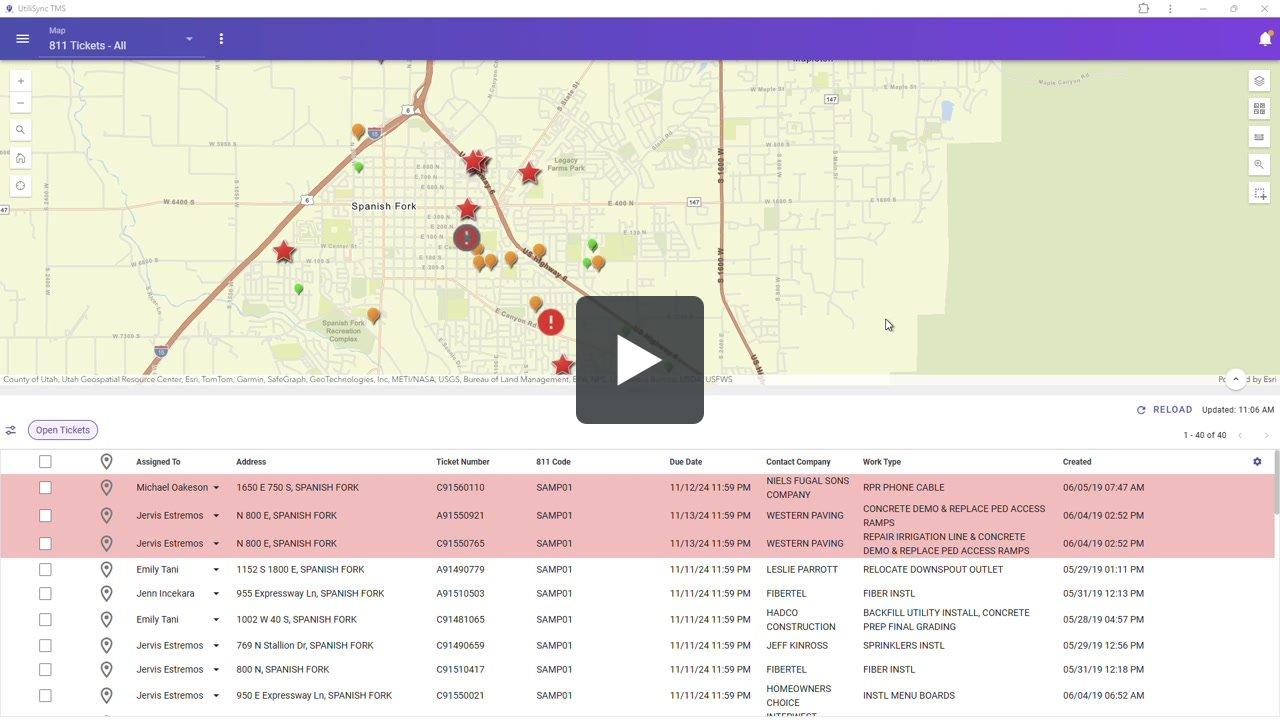The width and height of the screenshot is (1280, 720).
Task: Expand assignee dropdown on C91550765 row
Action: point(216,544)
